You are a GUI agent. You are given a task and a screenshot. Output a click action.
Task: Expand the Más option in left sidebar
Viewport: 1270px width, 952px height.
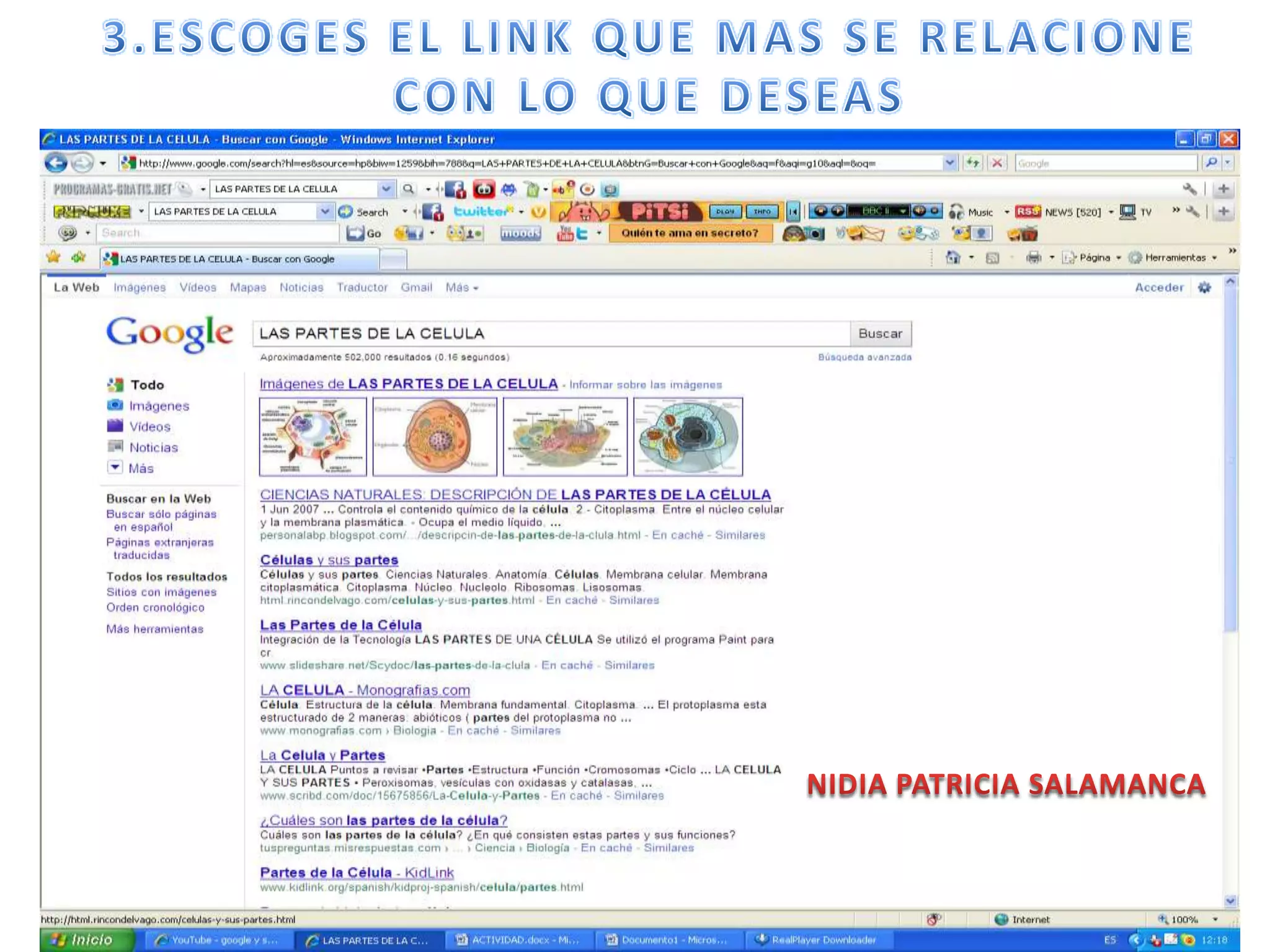coord(141,469)
